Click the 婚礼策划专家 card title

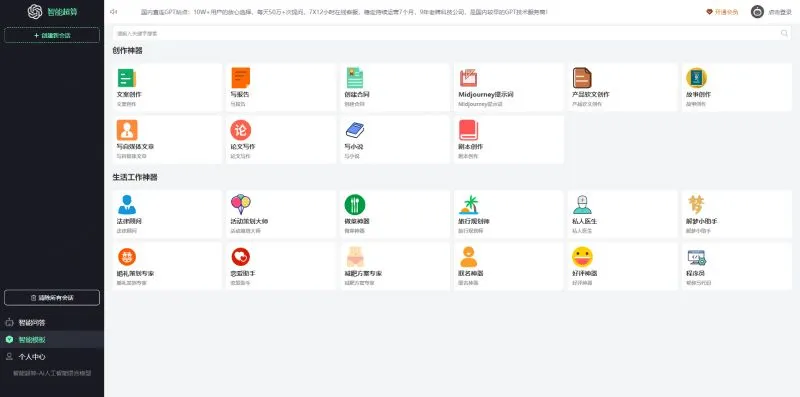(135, 274)
